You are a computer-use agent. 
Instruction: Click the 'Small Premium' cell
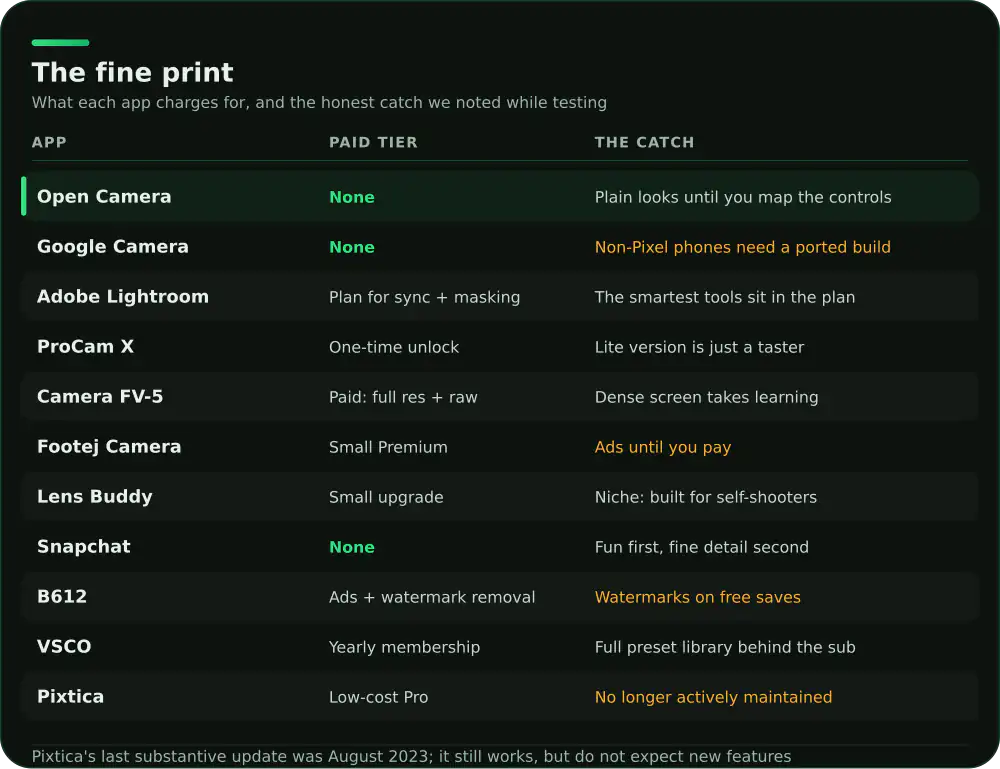point(388,447)
